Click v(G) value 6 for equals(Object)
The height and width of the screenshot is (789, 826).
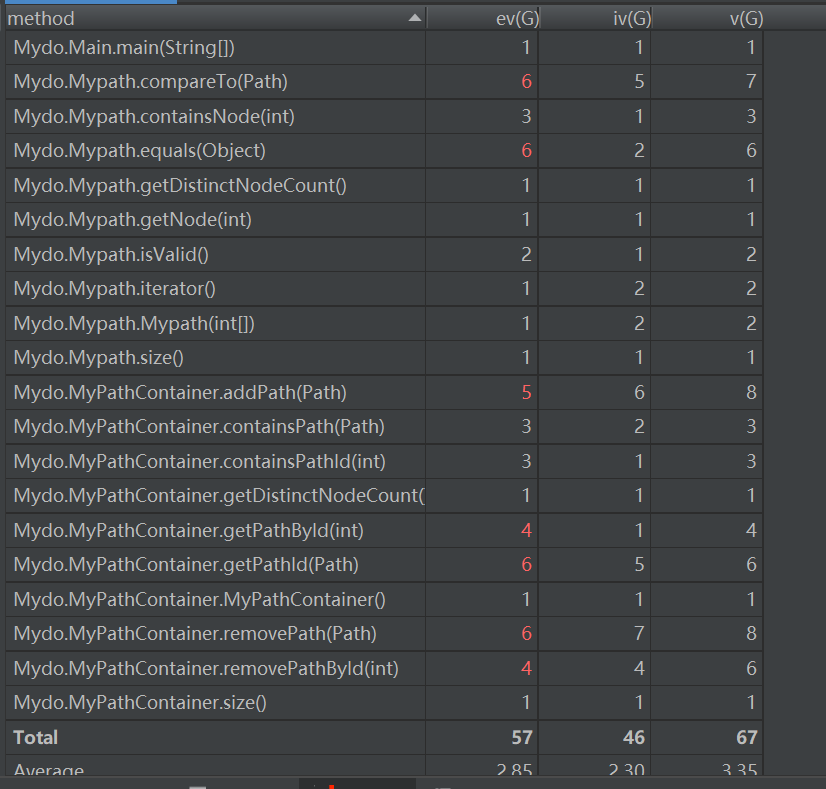751,151
